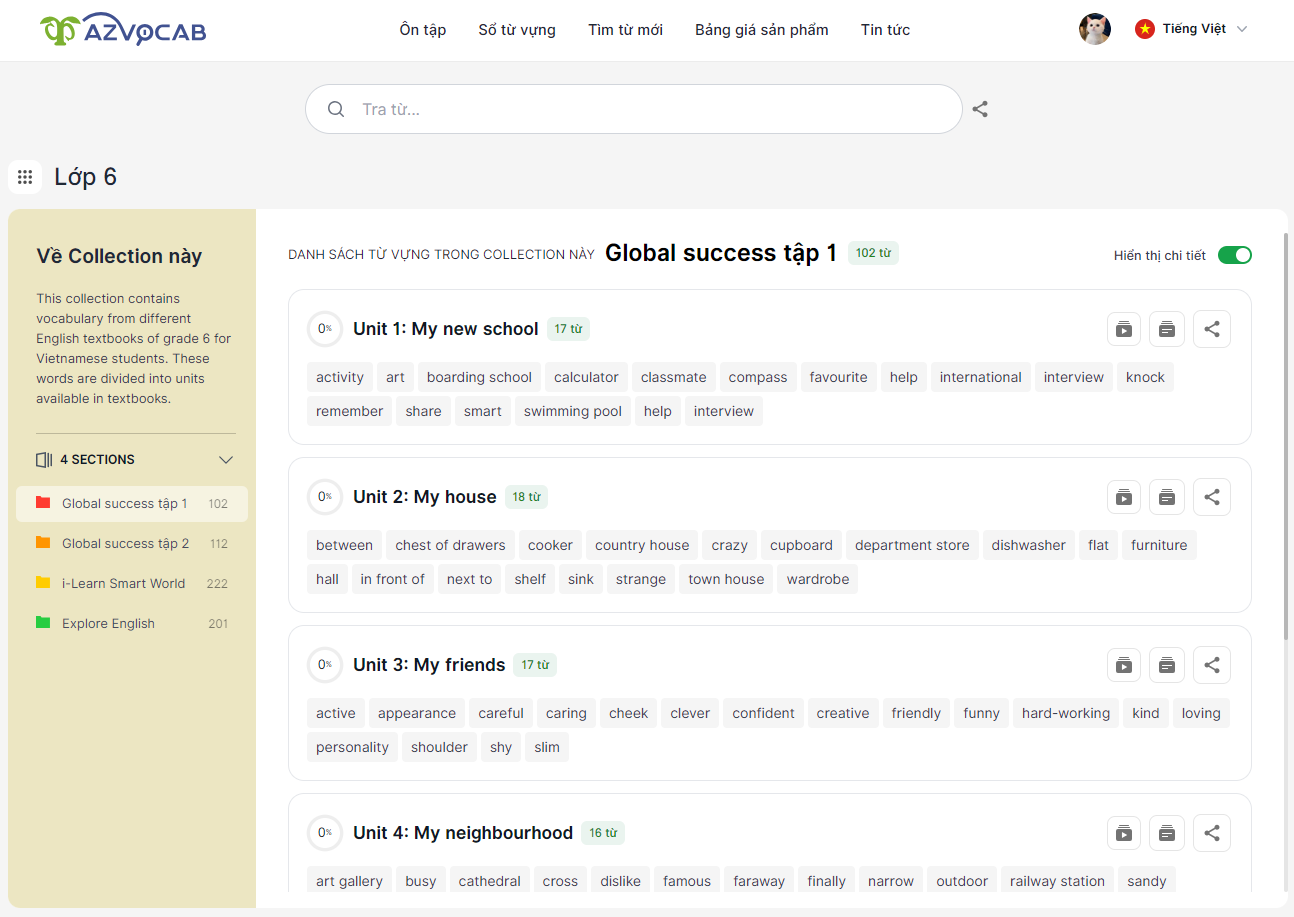
Task: Click the 0% progress circle of Unit 3
Action: coord(325,665)
